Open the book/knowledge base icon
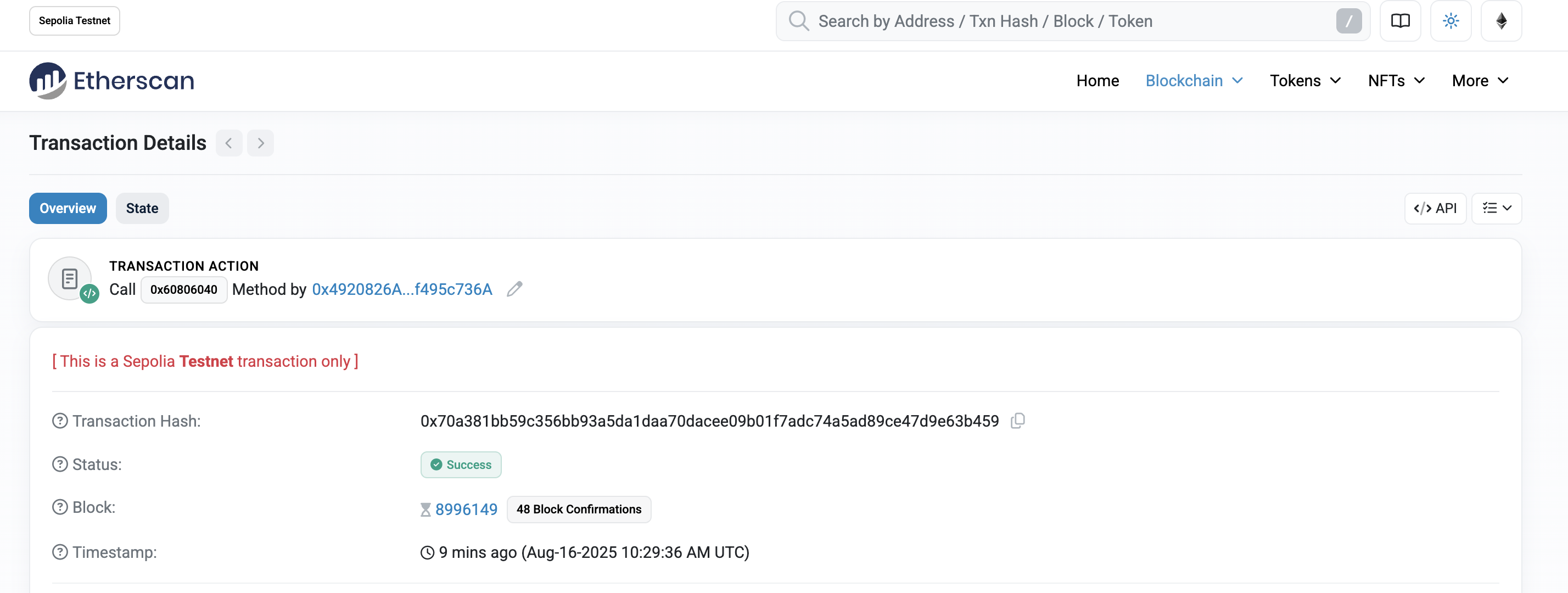Viewport: 1568px width, 593px height. coord(1400,21)
